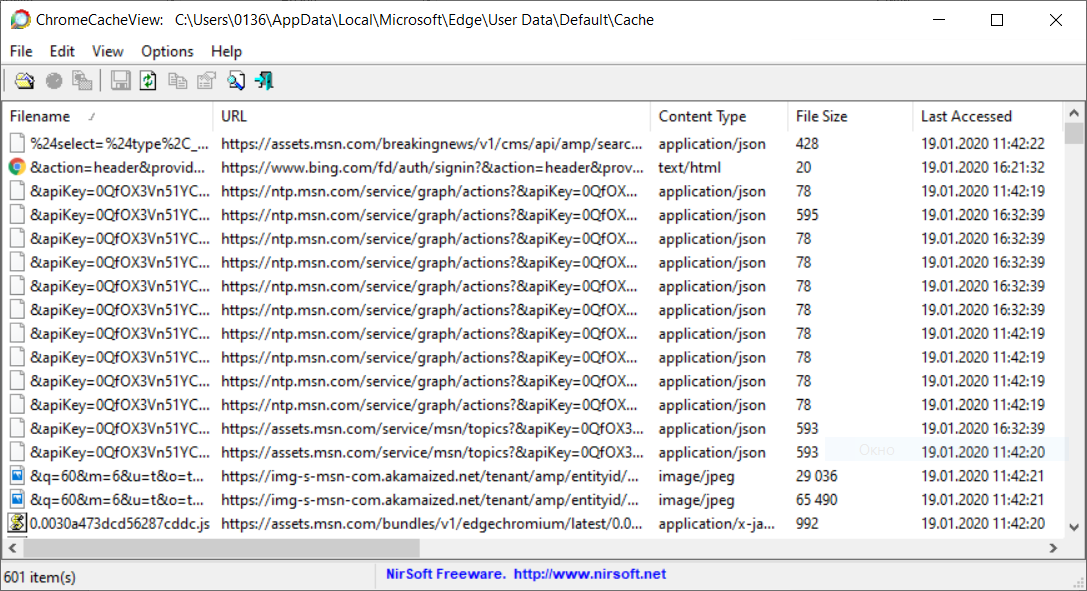
Task: Open the File menu
Action: click(x=20, y=51)
